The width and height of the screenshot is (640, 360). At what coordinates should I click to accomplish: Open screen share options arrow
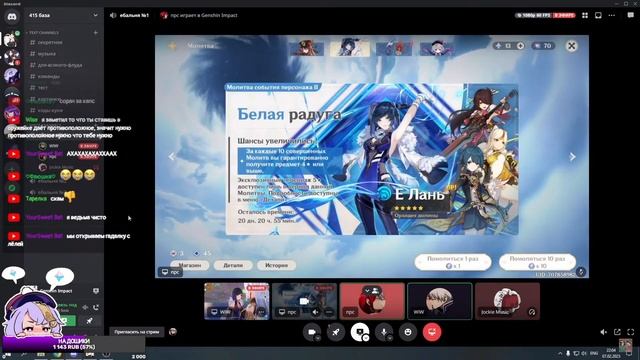point(366,338)
